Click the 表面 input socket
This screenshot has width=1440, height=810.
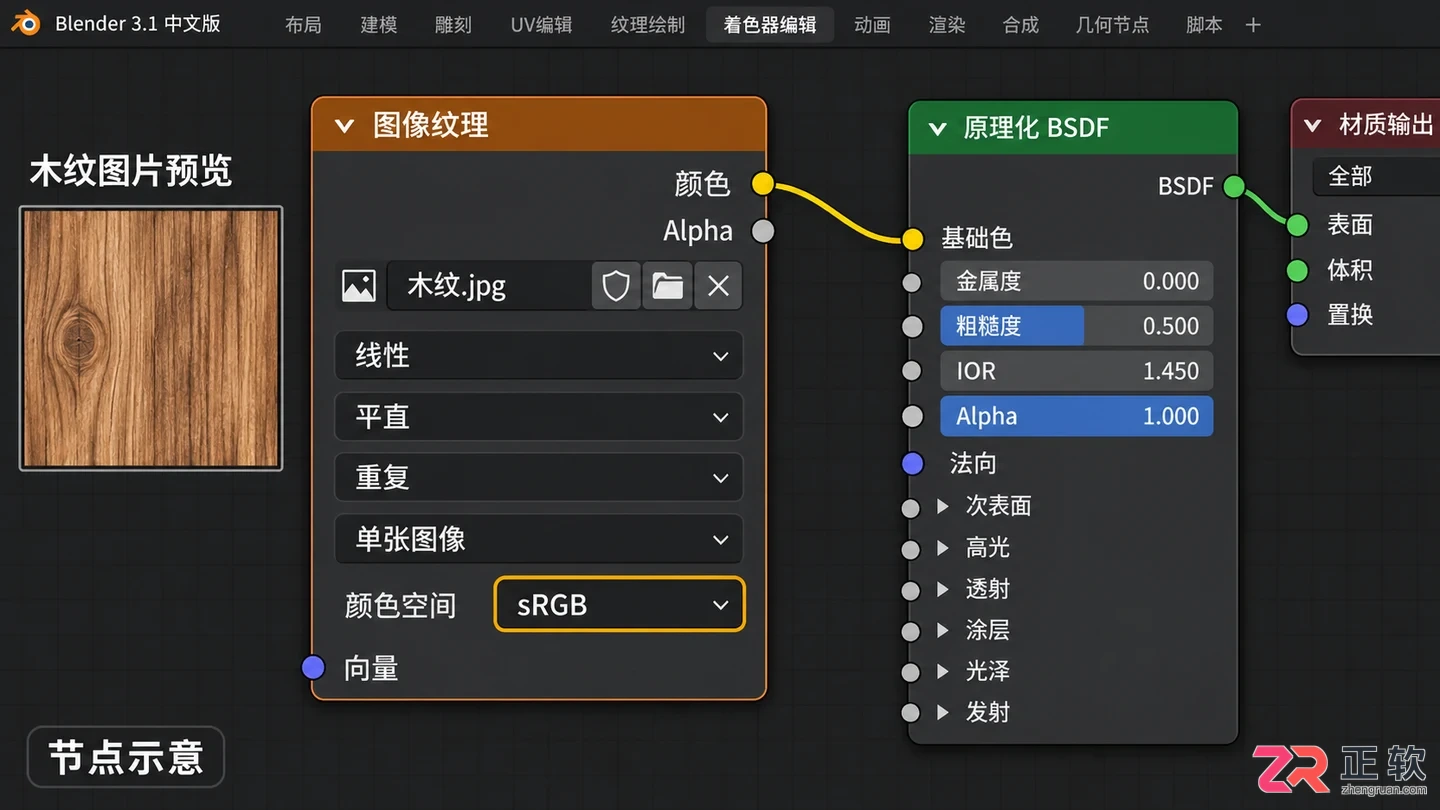pos(1297,225)
